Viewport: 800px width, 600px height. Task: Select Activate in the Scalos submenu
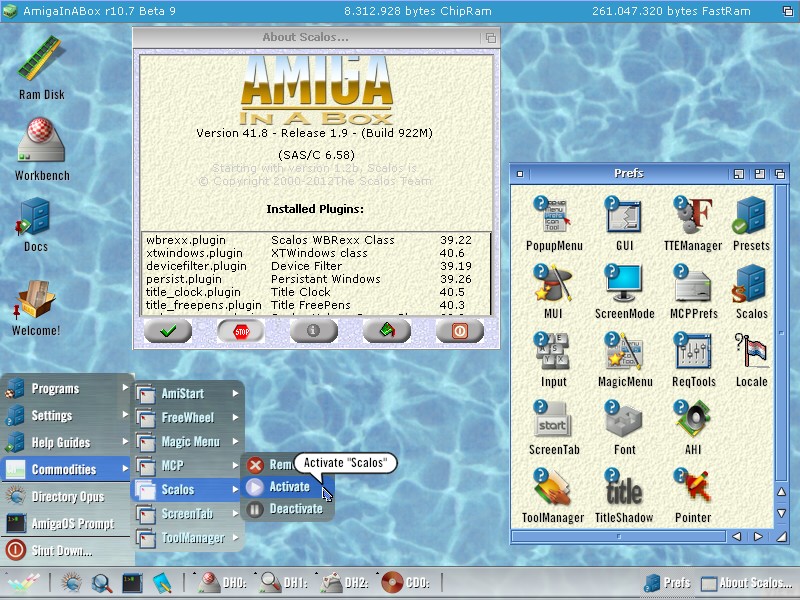point(288,487)
